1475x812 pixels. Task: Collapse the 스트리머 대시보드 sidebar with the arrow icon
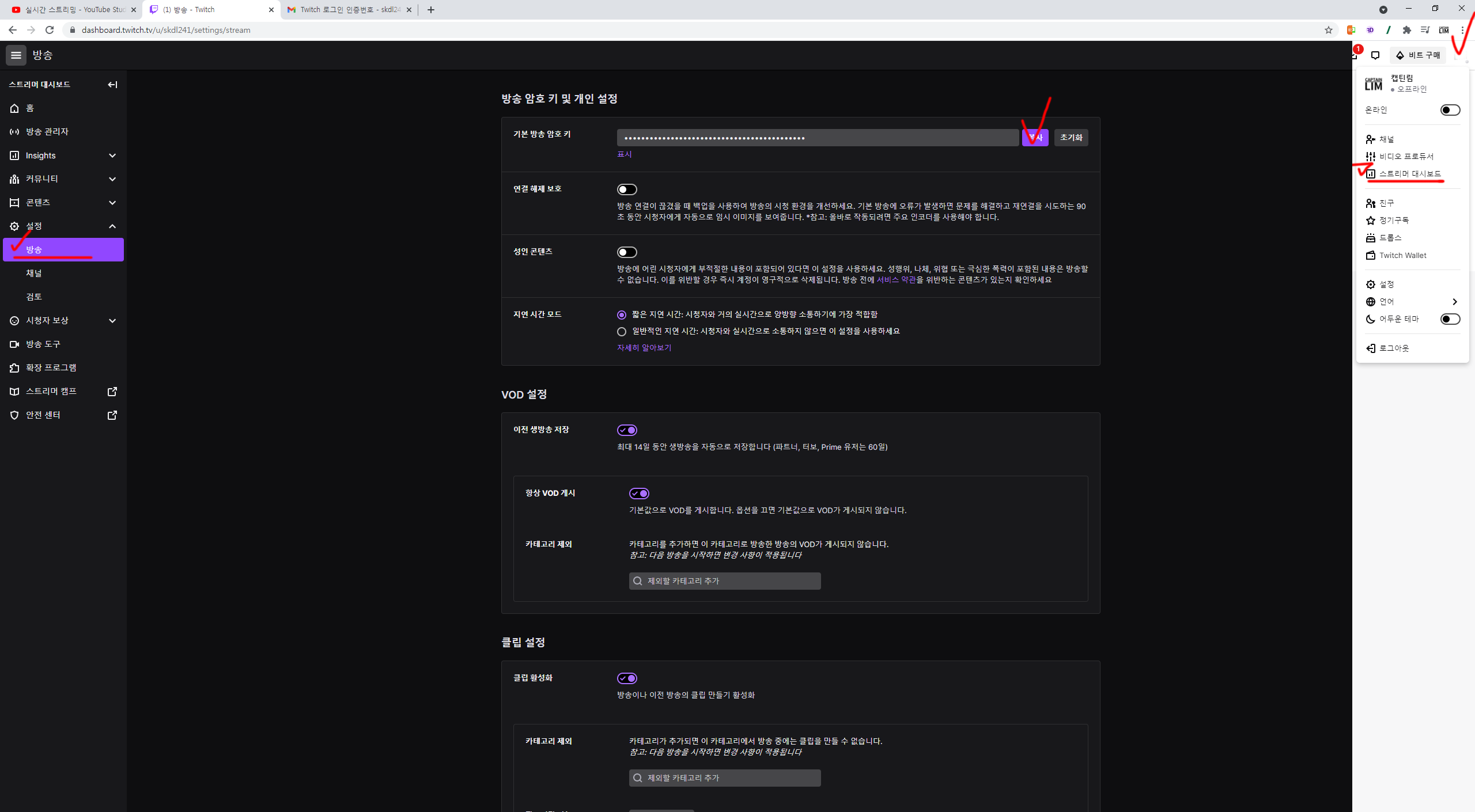coord(112,85)
